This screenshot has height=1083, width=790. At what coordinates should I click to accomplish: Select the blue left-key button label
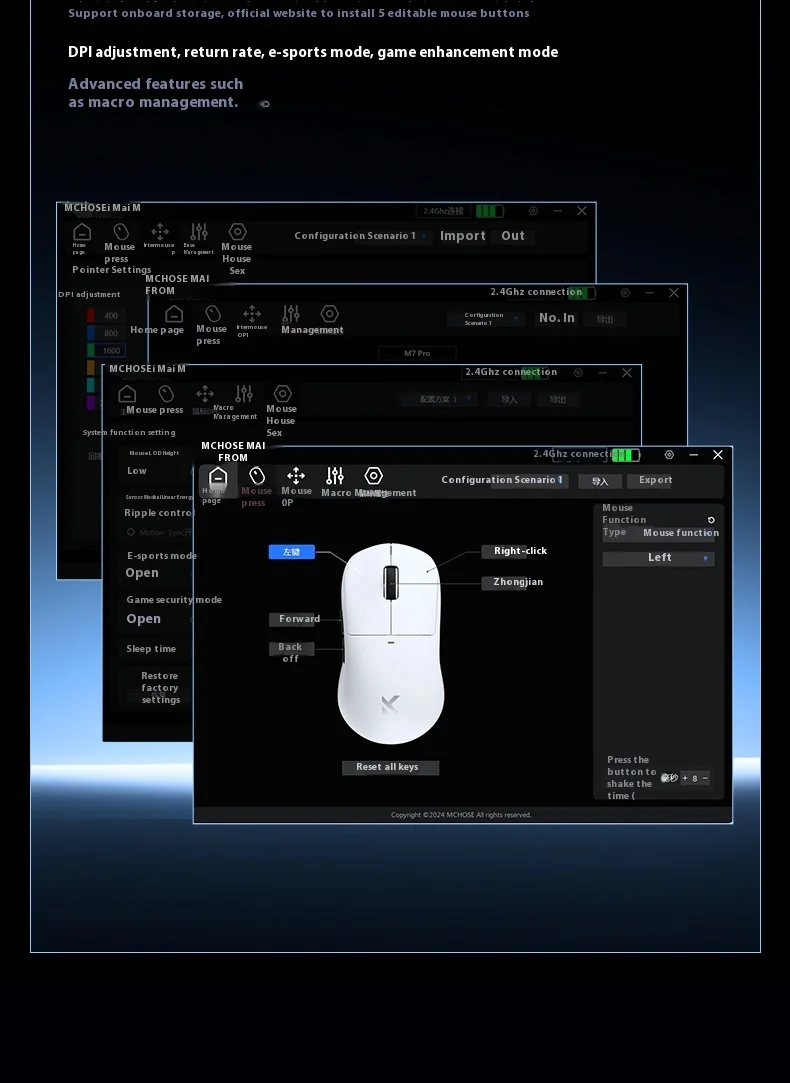[291, 552]
